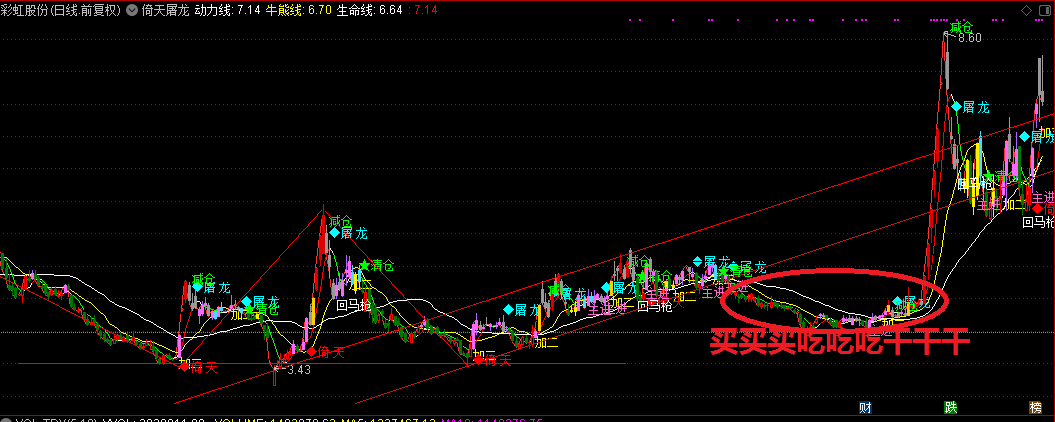
Task: Open the orange 榜 marker on the time axis
Action: click(1035, 407)
